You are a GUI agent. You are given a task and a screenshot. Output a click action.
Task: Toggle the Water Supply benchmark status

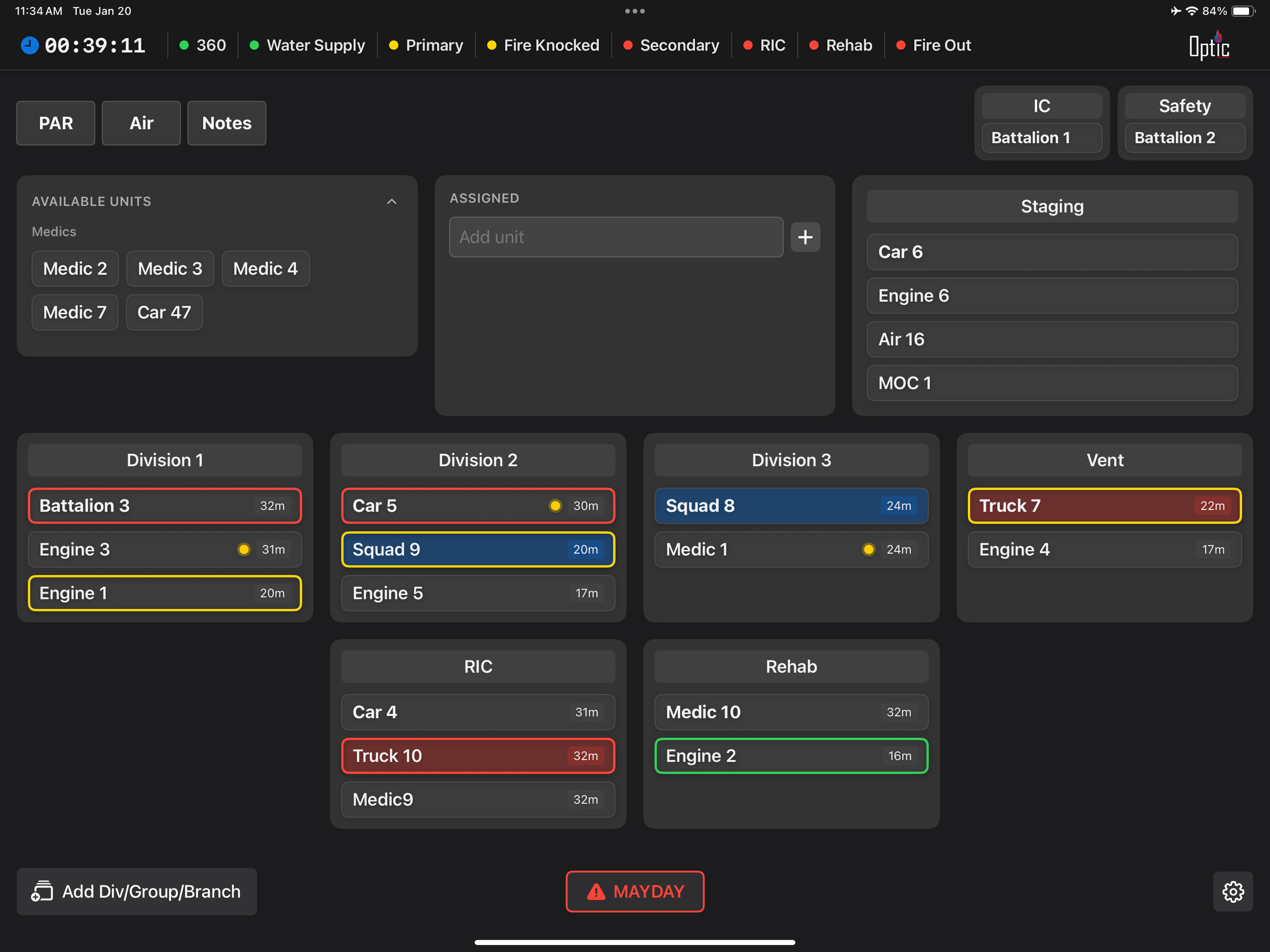click(308, 45)
